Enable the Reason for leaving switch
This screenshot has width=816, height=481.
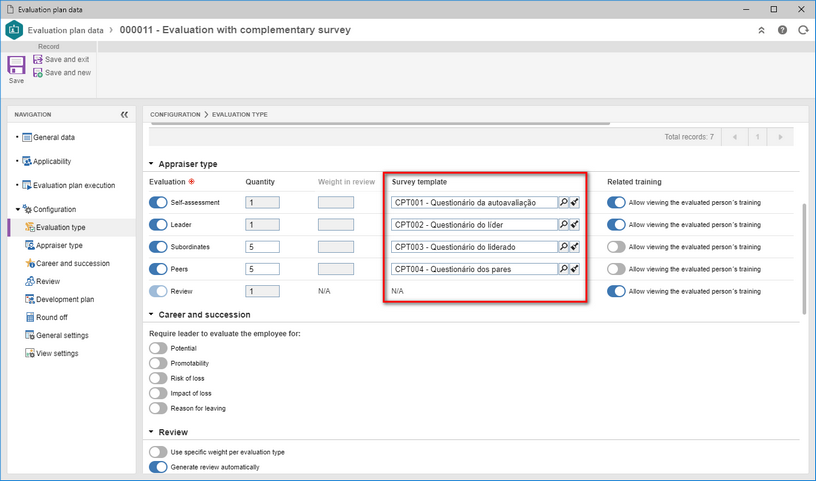pyautogui.click(x=158, y=409)
